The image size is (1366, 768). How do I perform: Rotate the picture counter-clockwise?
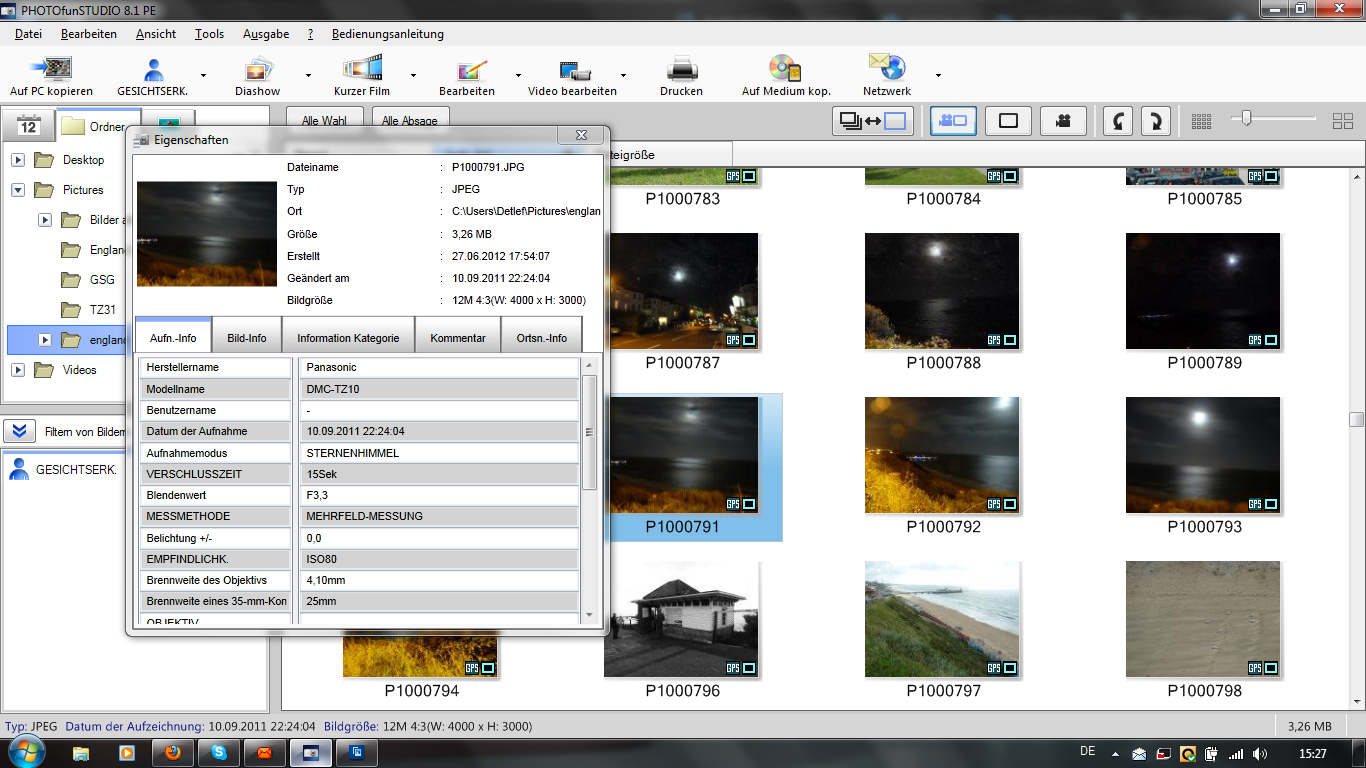tap(1118, 121)
